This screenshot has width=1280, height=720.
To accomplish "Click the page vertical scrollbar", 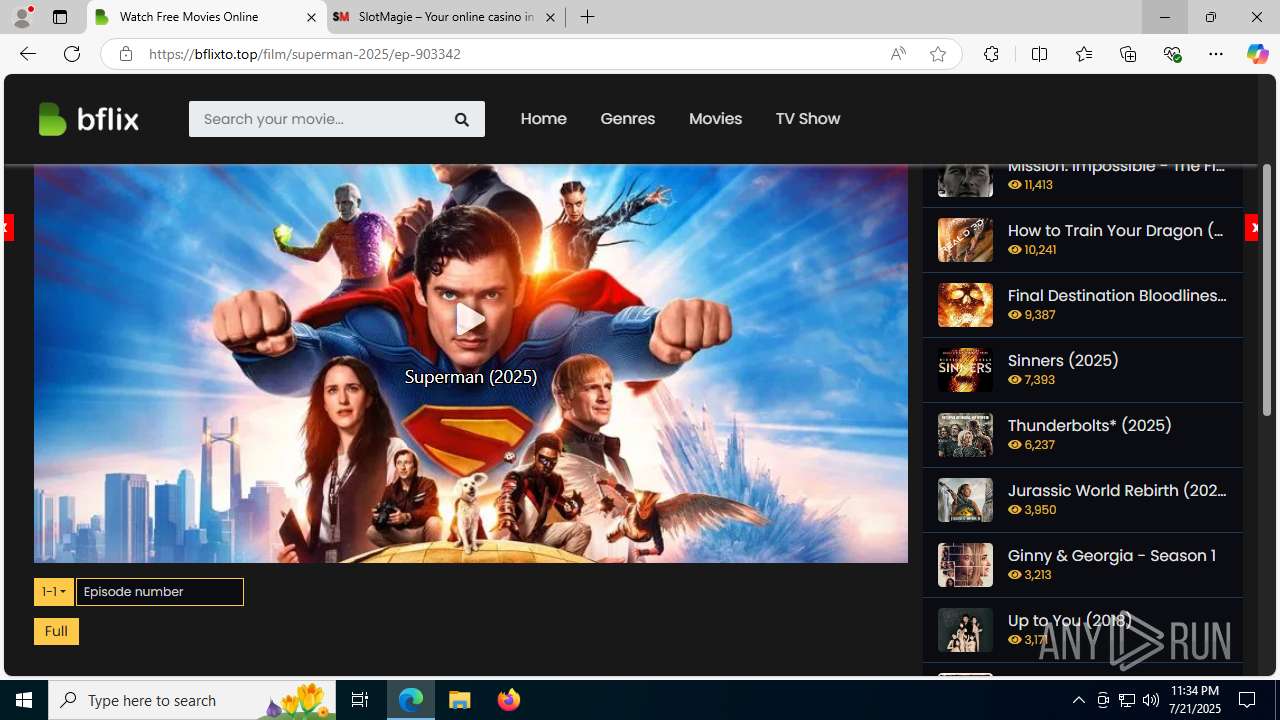I will (x=1266, y=290).
